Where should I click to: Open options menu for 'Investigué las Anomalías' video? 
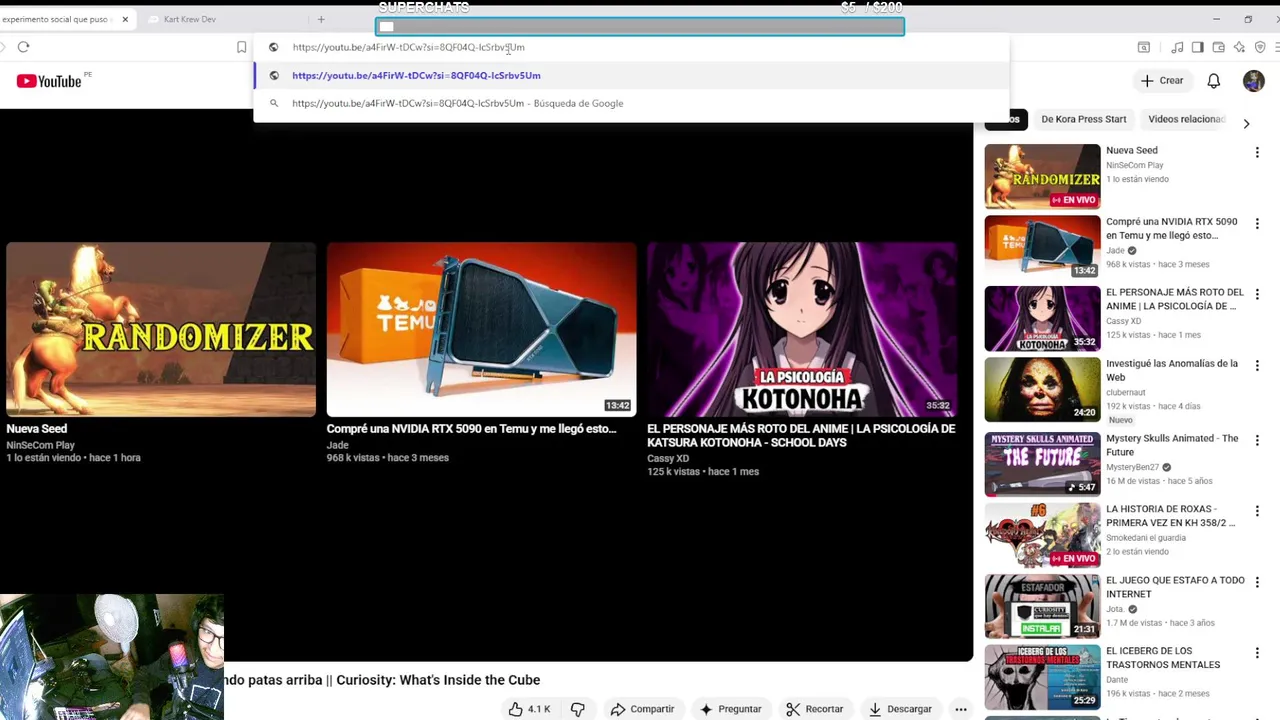pyautogui.click(x=1257, y=366)
